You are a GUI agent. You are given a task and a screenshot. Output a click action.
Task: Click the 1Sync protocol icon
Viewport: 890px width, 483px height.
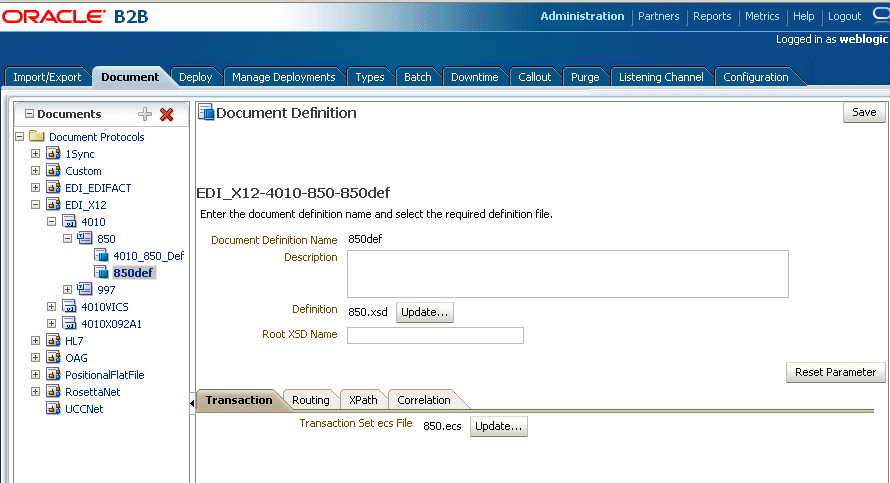coord(53,153)
